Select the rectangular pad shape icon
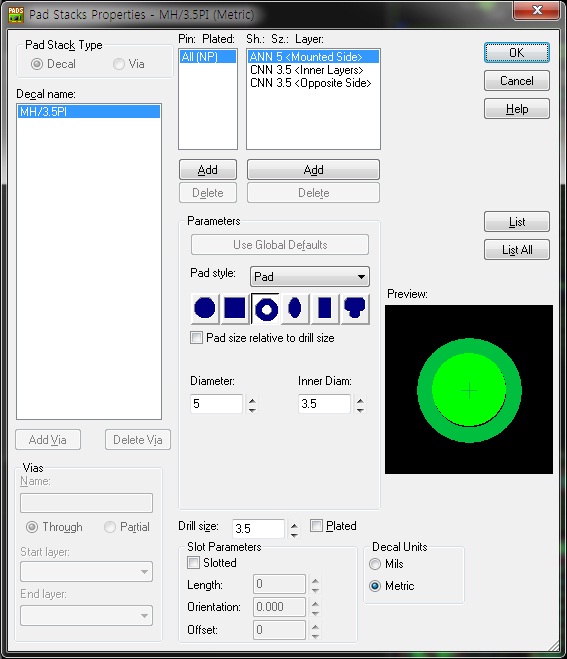 click(325, 308)
